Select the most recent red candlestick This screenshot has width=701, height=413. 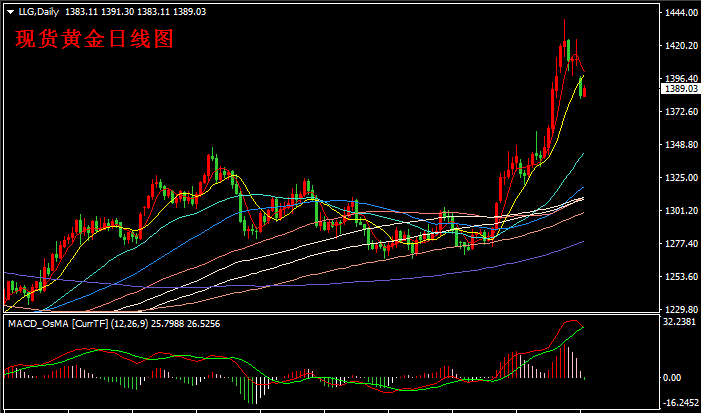585,91
